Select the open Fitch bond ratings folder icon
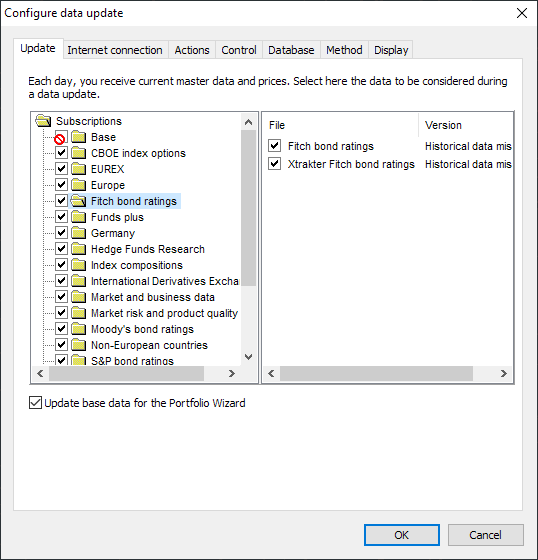This screenshot has width=538, height=560. [78, 201]
